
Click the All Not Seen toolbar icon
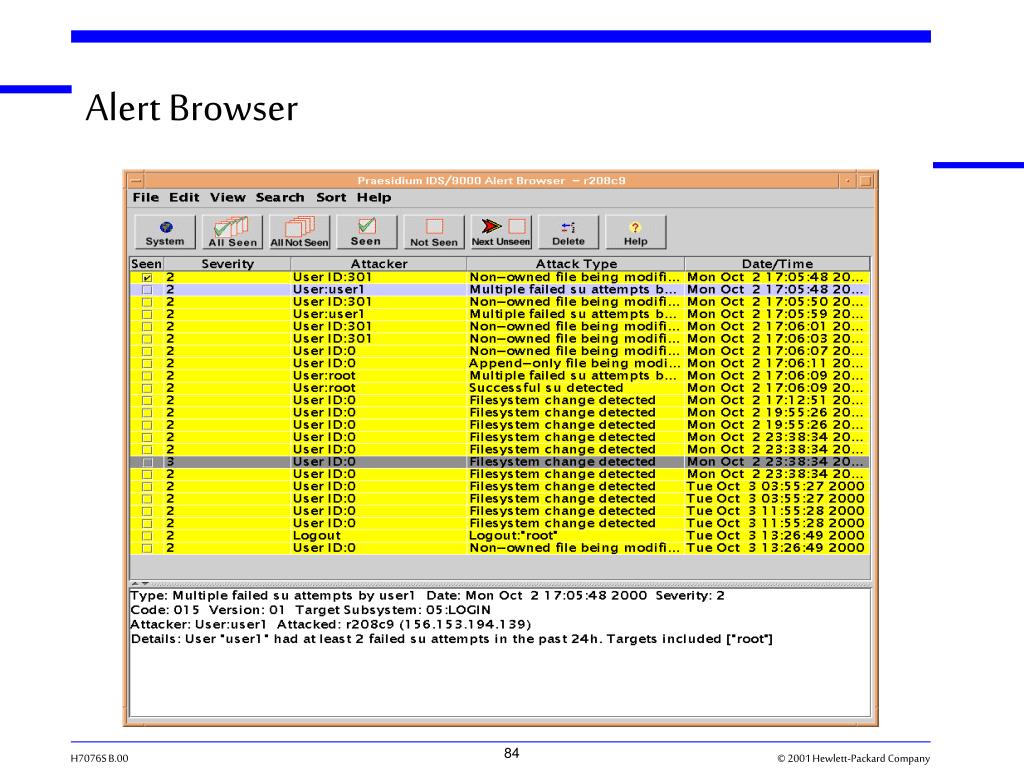coord(300,232)
